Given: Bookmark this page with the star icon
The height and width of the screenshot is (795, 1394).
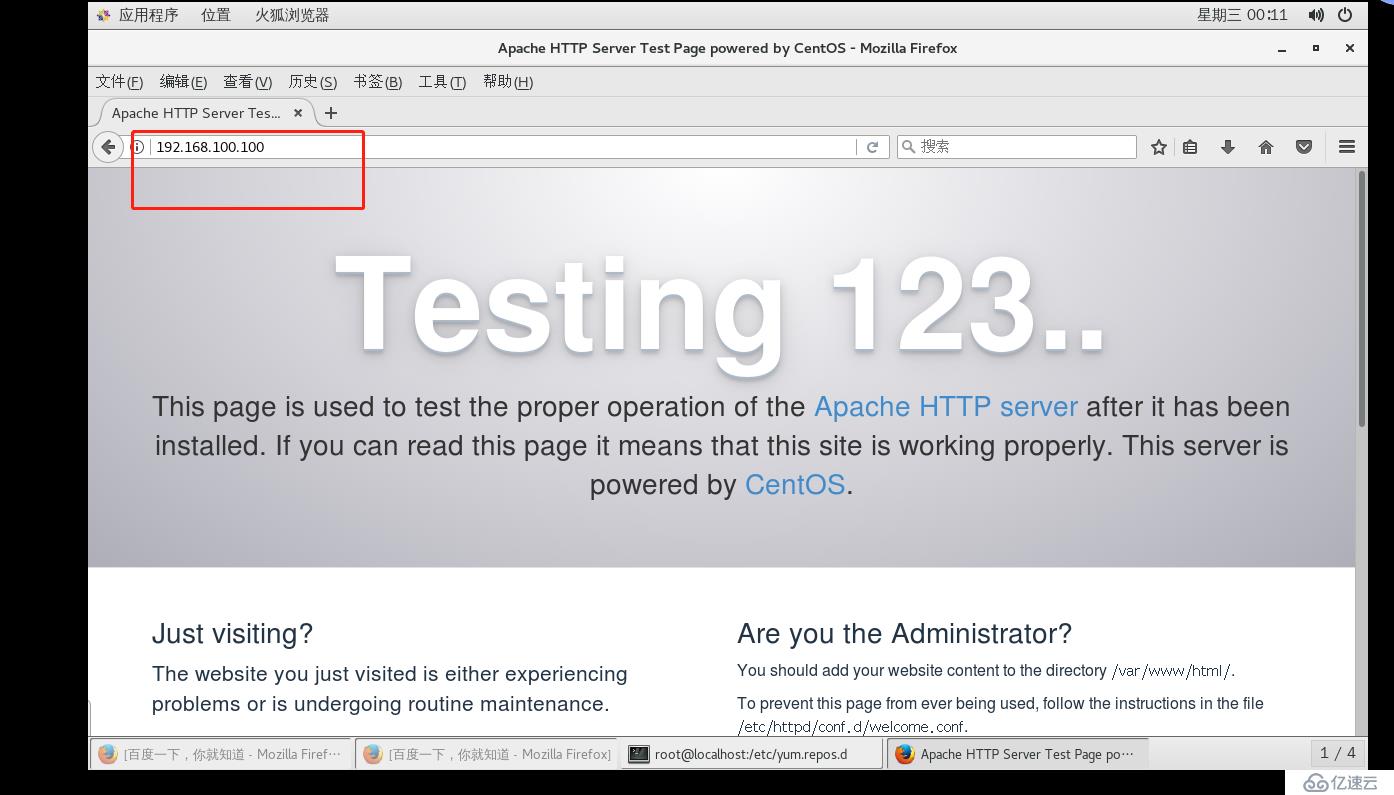Looking at the screenshot, I should pyautogui.click(x=1158, y=147).
